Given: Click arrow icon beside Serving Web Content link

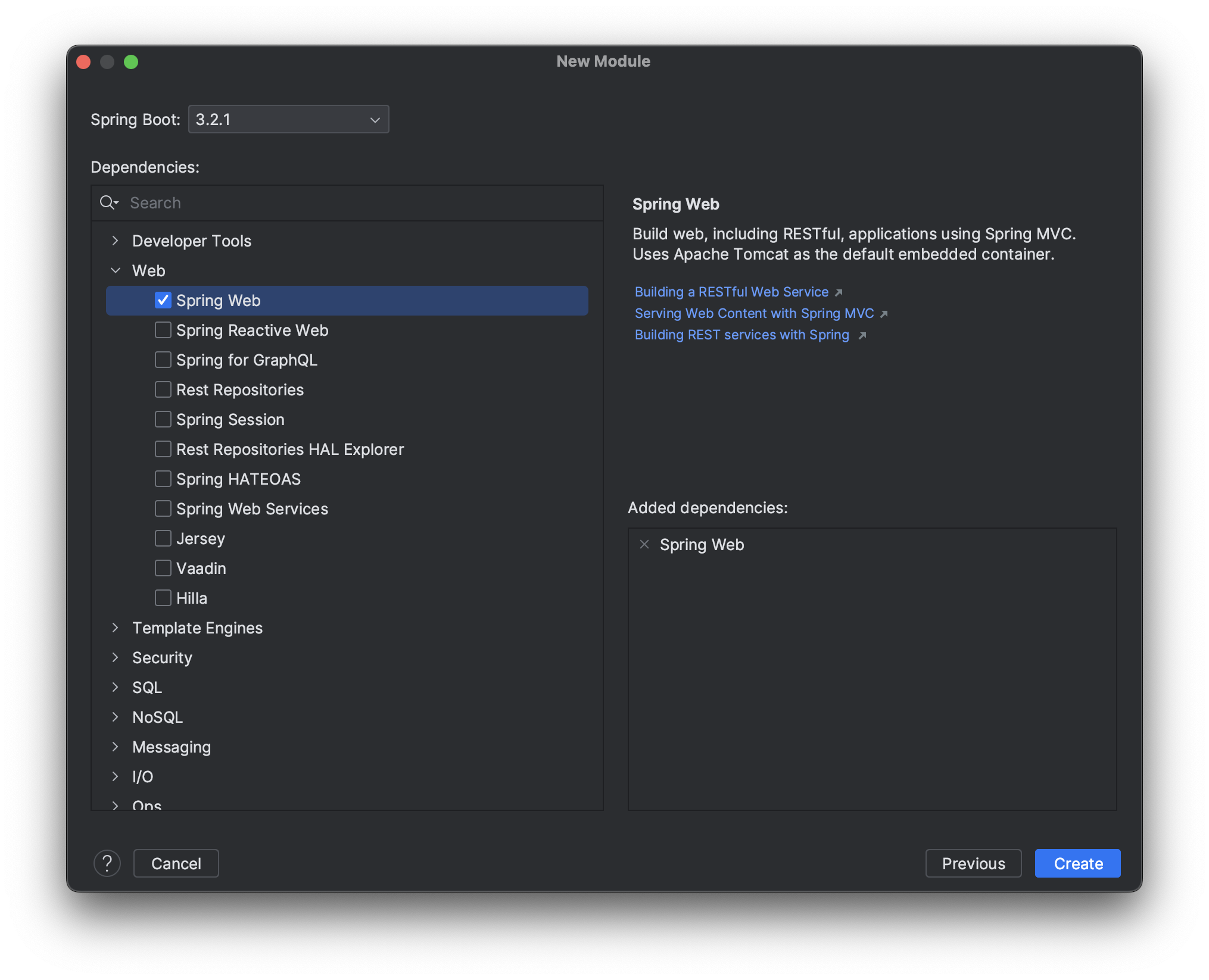Looking at the screenshot, I should point(884,314).
